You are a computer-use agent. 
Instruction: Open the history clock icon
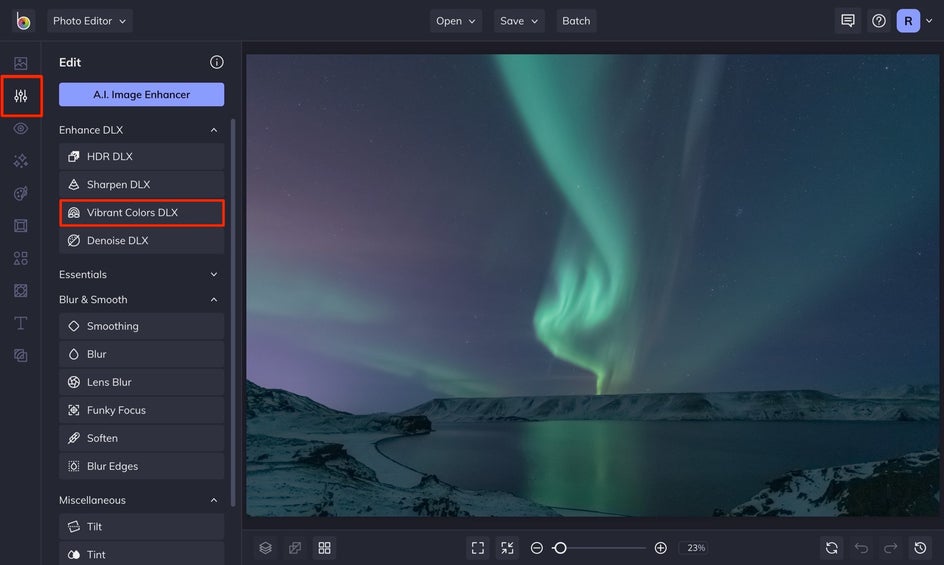pyautogui.click(x=920, y=548)
